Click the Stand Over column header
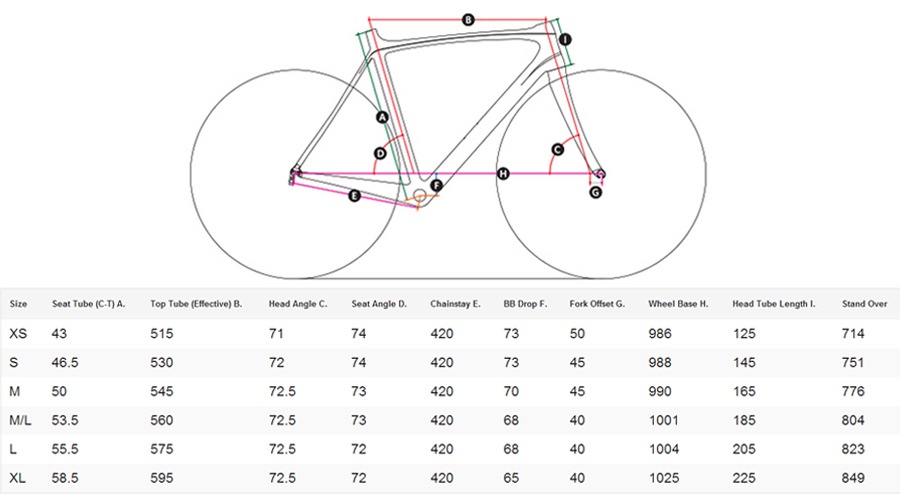900x494 pixels. [864, 304]
